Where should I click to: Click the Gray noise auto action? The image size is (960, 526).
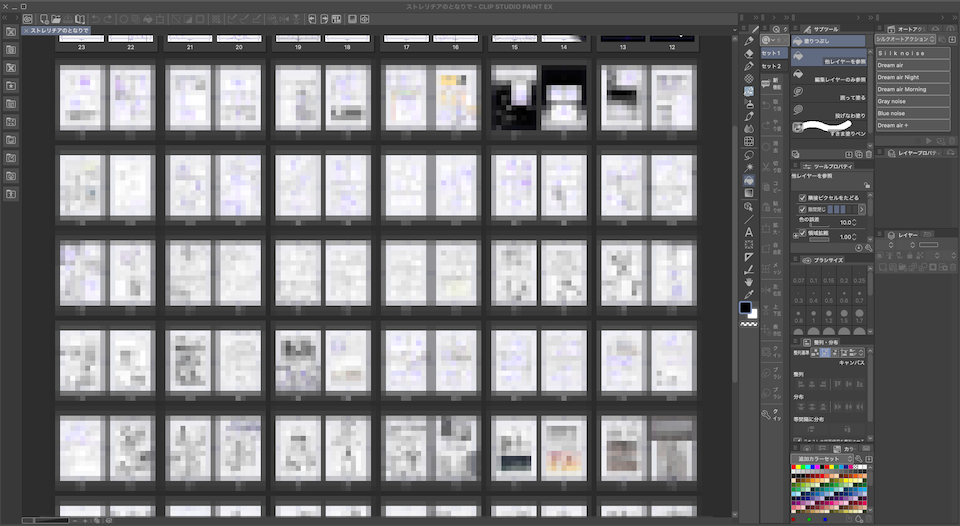pyautogui.click(x=913, y=101)
